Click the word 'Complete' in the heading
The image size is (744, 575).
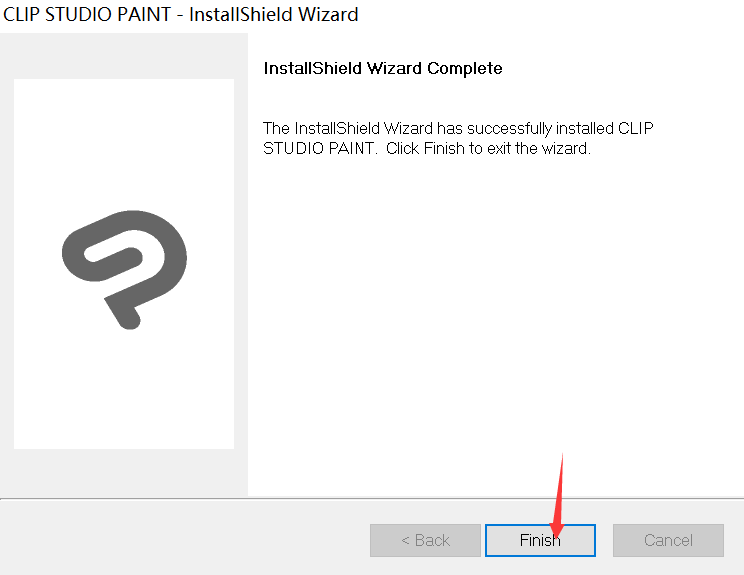465,68
